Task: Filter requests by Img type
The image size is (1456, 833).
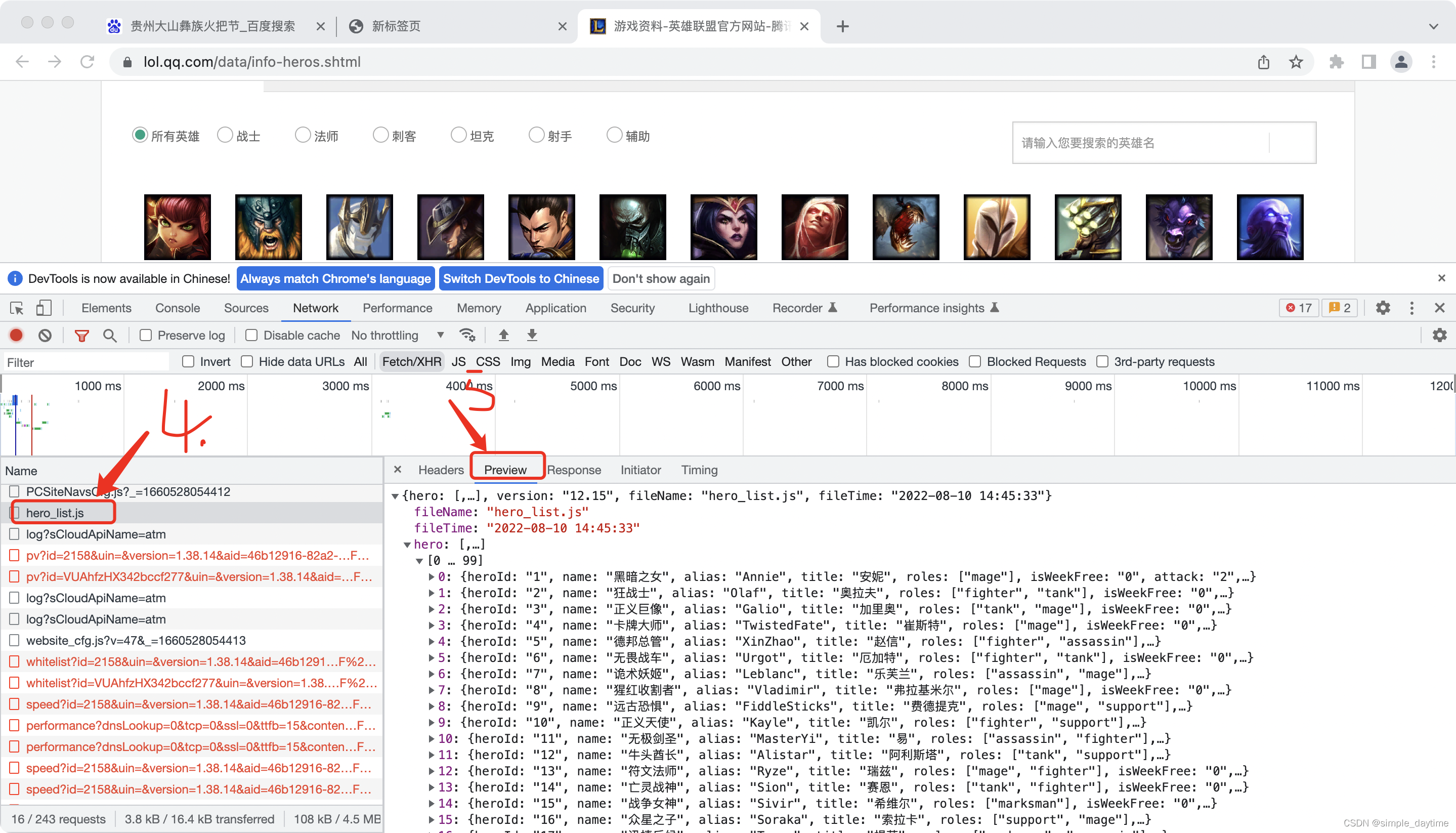Action: 521,361
